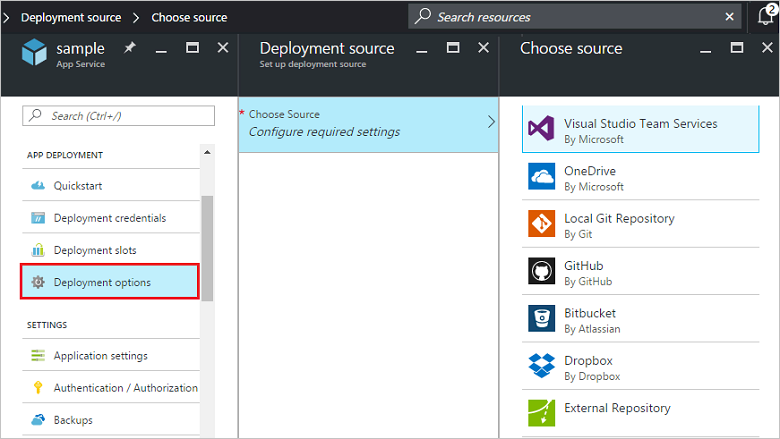Select Dropbox source text
780x439 pixels.
click(x=588, y=360)
